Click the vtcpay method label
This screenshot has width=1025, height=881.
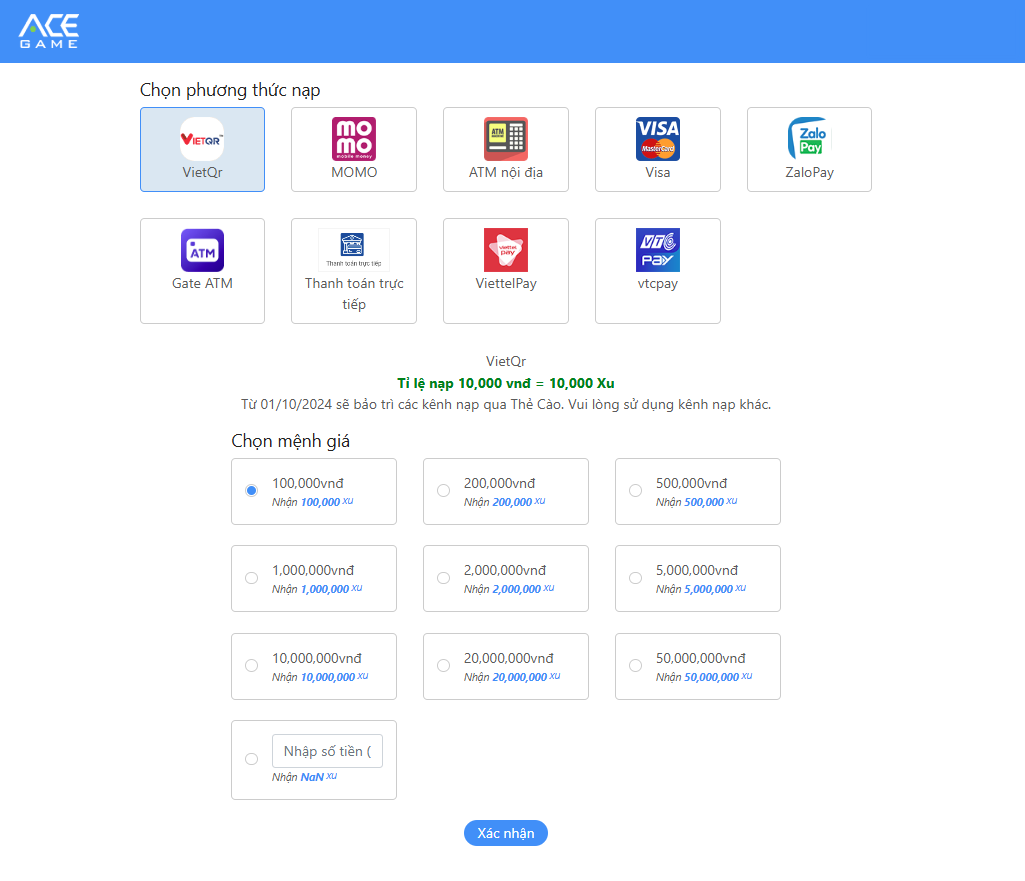pos(658,284)
